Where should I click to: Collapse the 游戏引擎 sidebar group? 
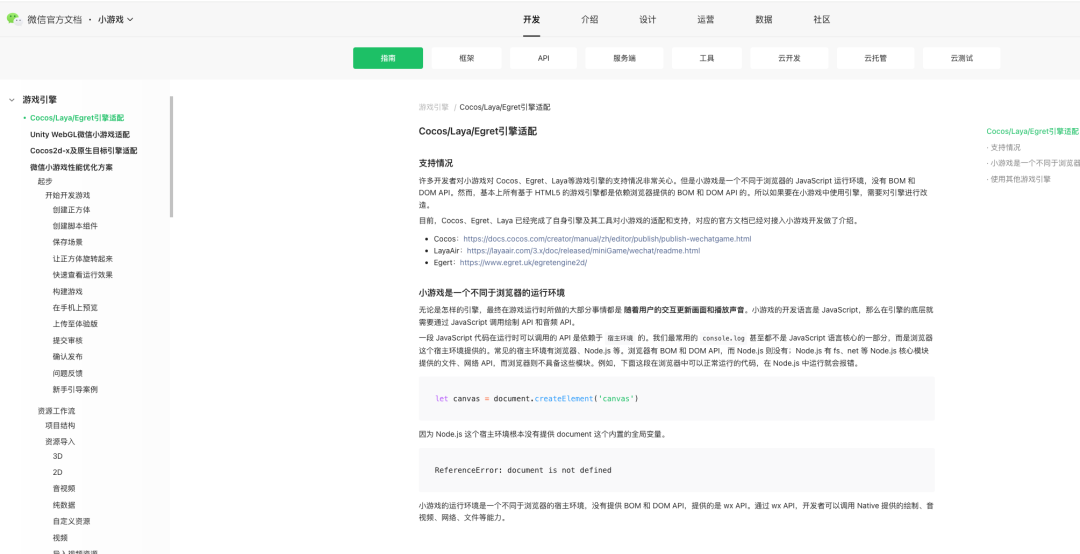12,100
